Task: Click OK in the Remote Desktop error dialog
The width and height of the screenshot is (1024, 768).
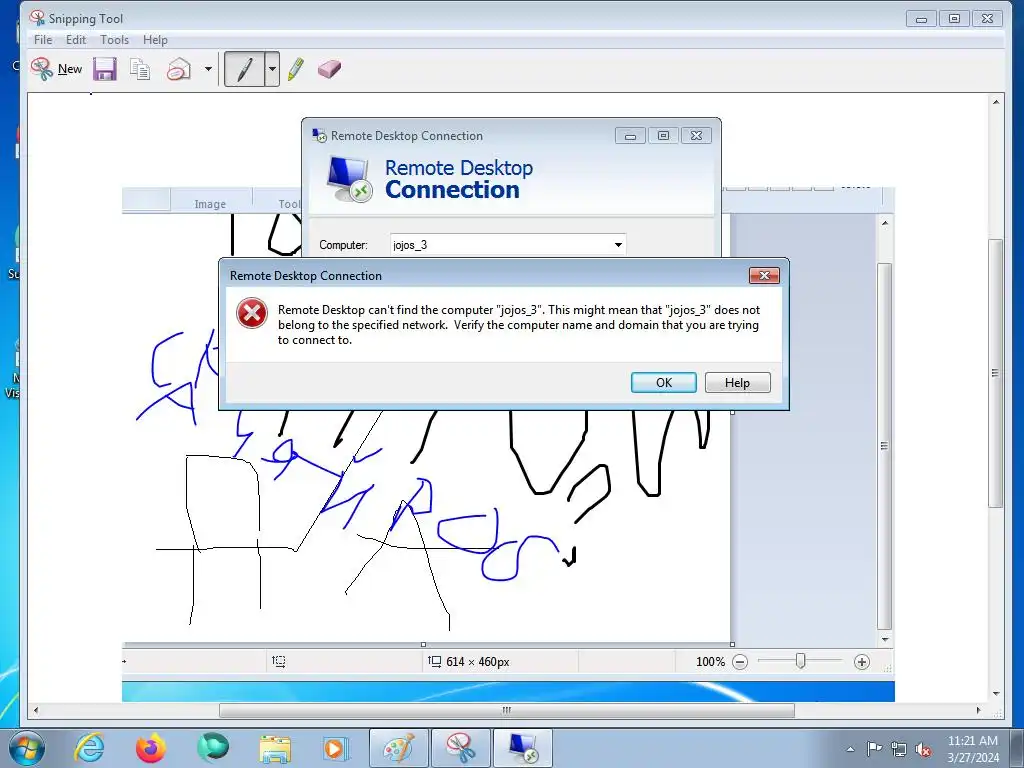Action: click(x=664, y=383)
